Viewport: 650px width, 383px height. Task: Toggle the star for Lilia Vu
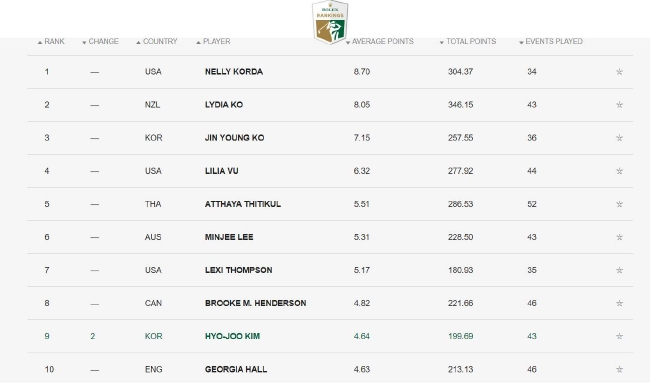click(x=619, y=171)
